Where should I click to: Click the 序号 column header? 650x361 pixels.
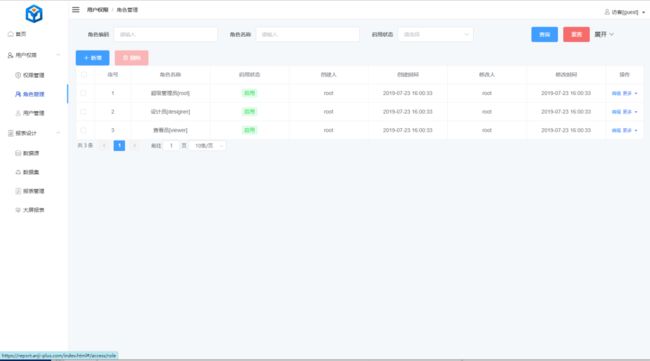pyautogui.click(x=113, y=75)
